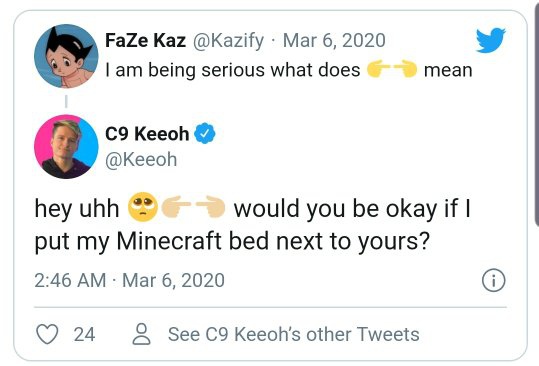Image resolution: width=539 pixels, height=366 pixels.
Task: Click the Minecraft bed reply tweet text
Action: coord(253,224)
